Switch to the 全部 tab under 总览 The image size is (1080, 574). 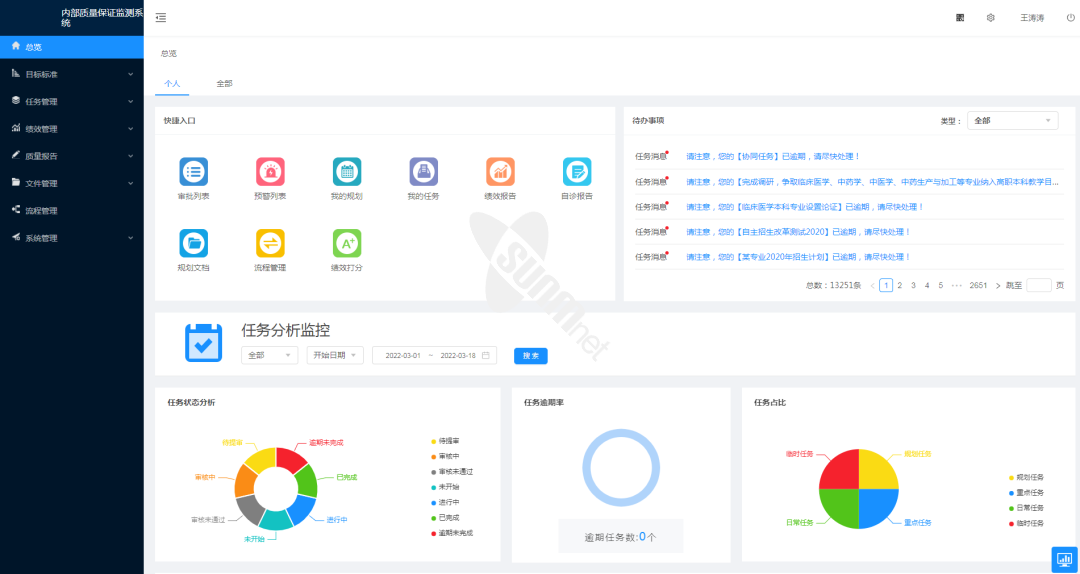(x=224, y=83)
